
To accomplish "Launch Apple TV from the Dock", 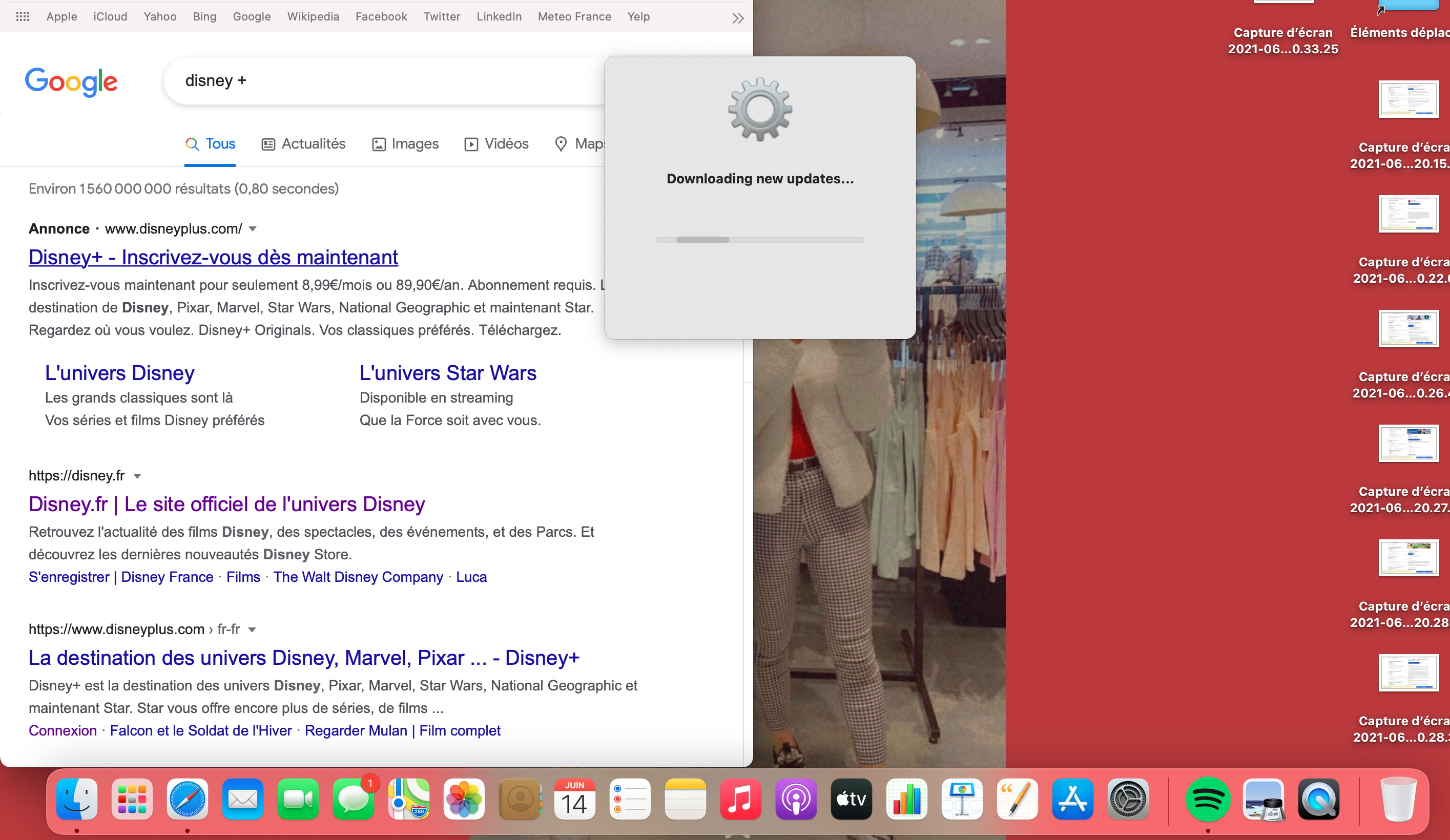I will coord(851,799).
